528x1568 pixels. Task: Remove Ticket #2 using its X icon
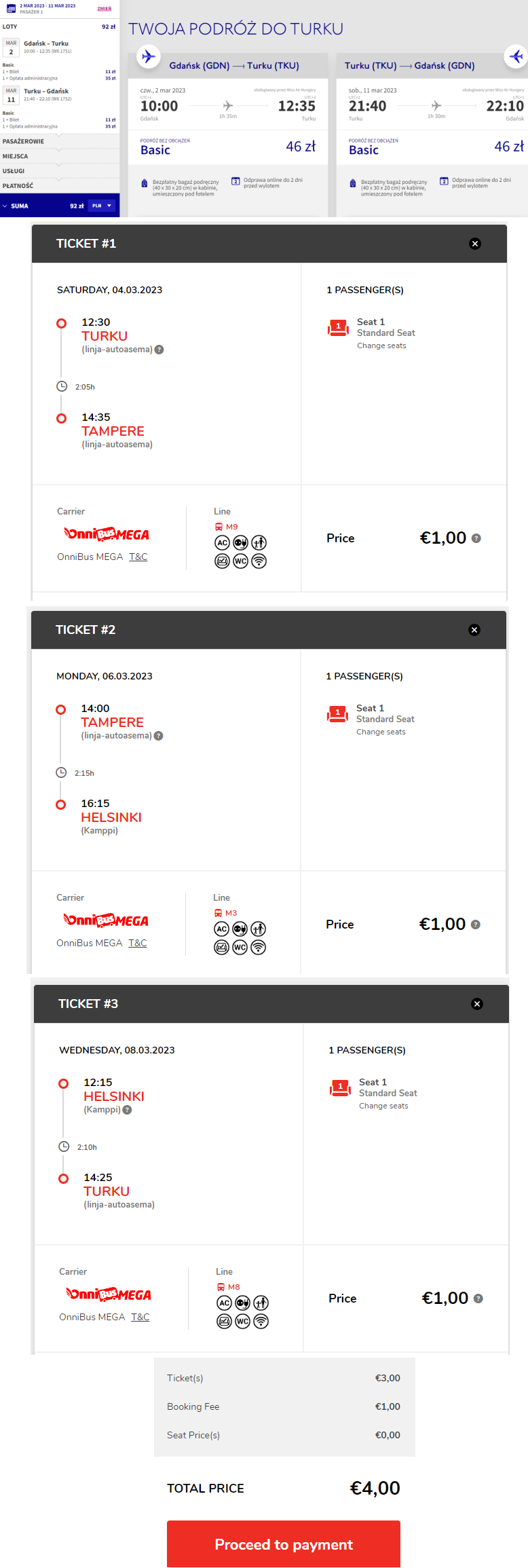coord(474,630)
